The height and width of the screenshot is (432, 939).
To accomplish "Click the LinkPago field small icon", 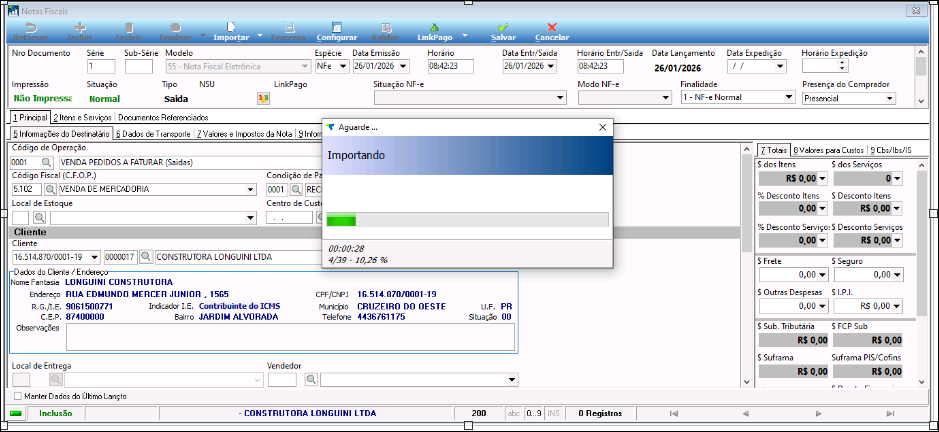I will [263, 98].
